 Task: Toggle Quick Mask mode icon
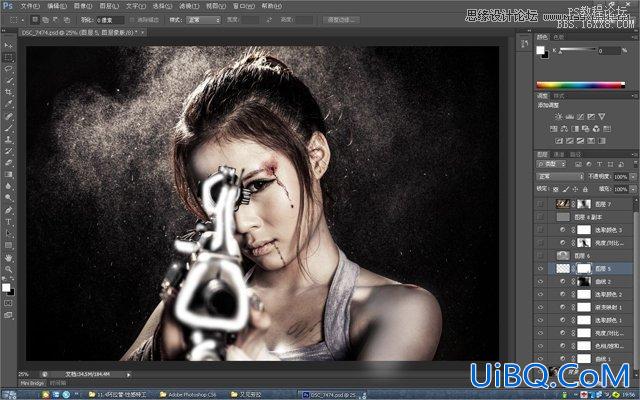(x=8, y=303)
